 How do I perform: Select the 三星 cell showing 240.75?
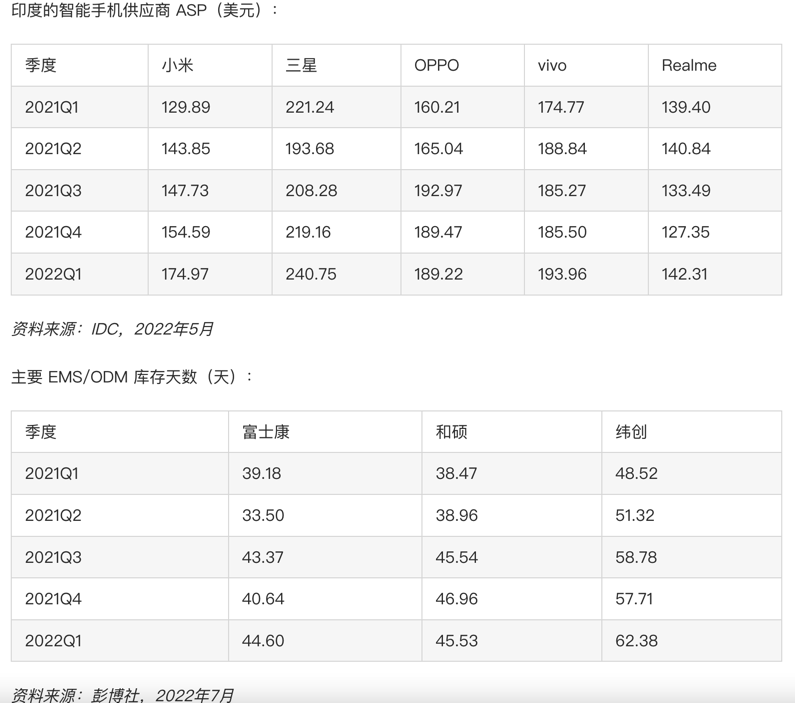311,273
